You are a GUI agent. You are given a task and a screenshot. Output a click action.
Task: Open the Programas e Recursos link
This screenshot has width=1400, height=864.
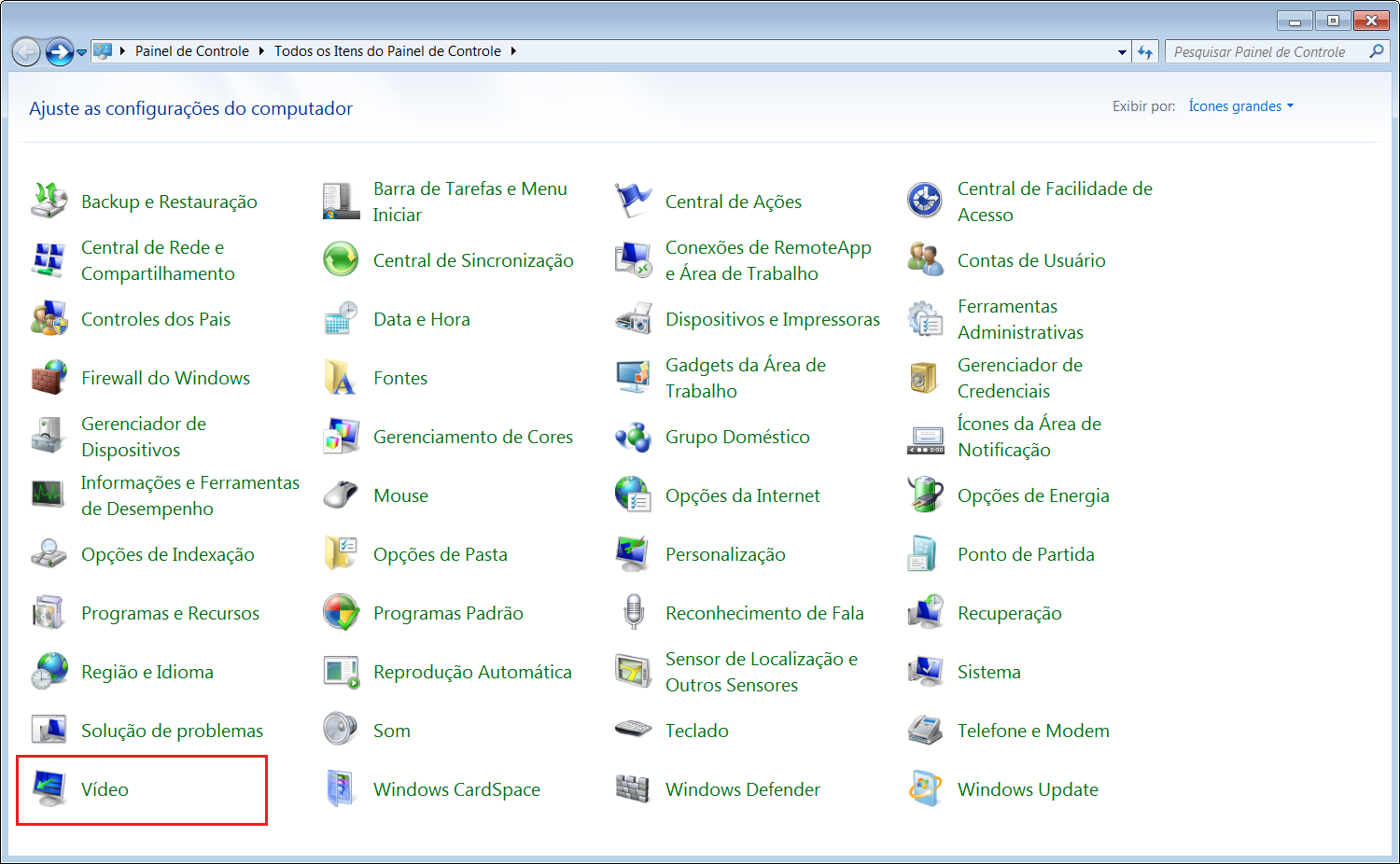tap(170, 613)
